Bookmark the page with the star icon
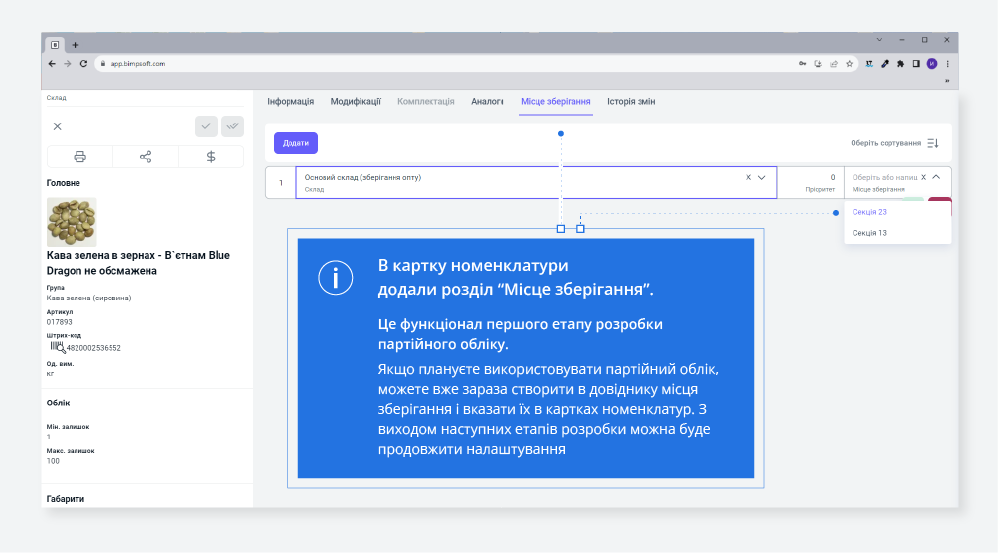 849,63
